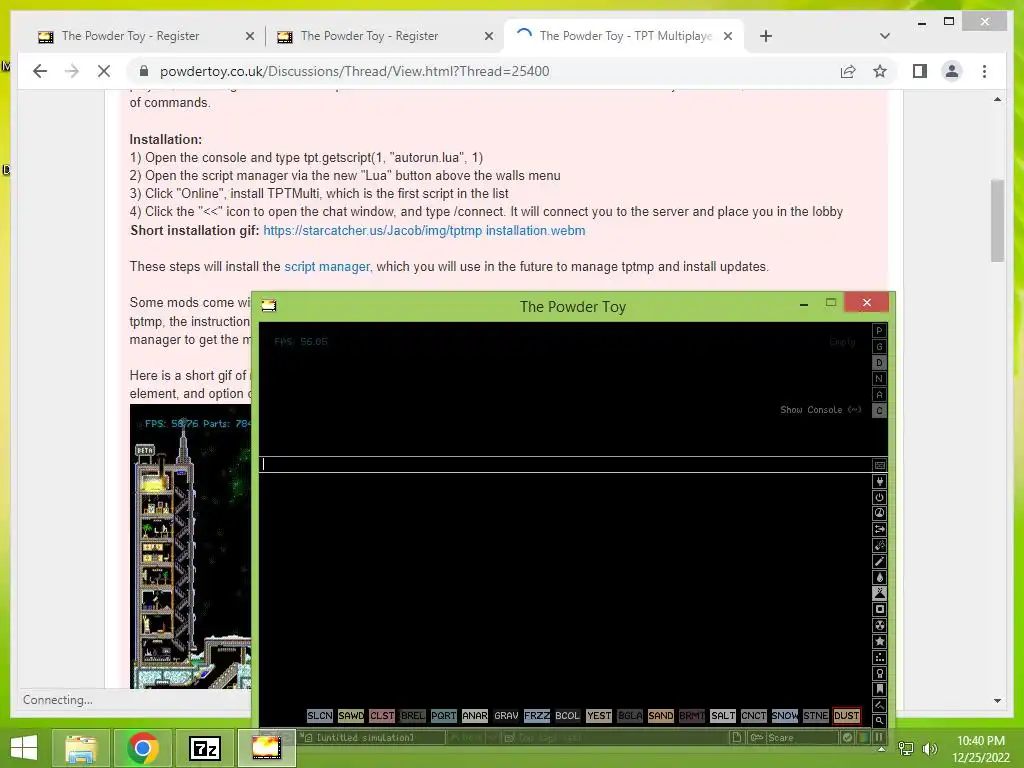Open the Sensors gauge menu section
The width and height of the screenshot is (1024, 768).
pos(880,513)
